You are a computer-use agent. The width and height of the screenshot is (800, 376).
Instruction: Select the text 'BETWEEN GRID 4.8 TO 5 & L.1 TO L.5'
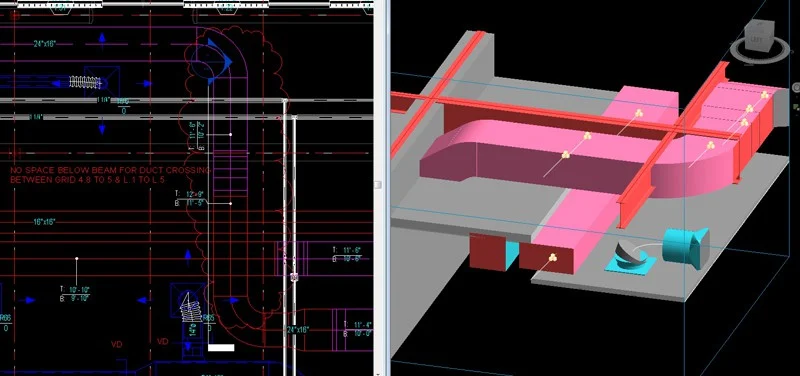(x=87, y=180)
